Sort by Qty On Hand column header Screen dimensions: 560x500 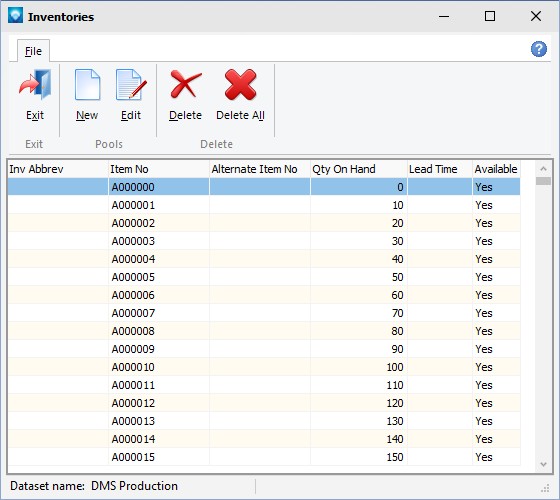click(x=359, y=169)
